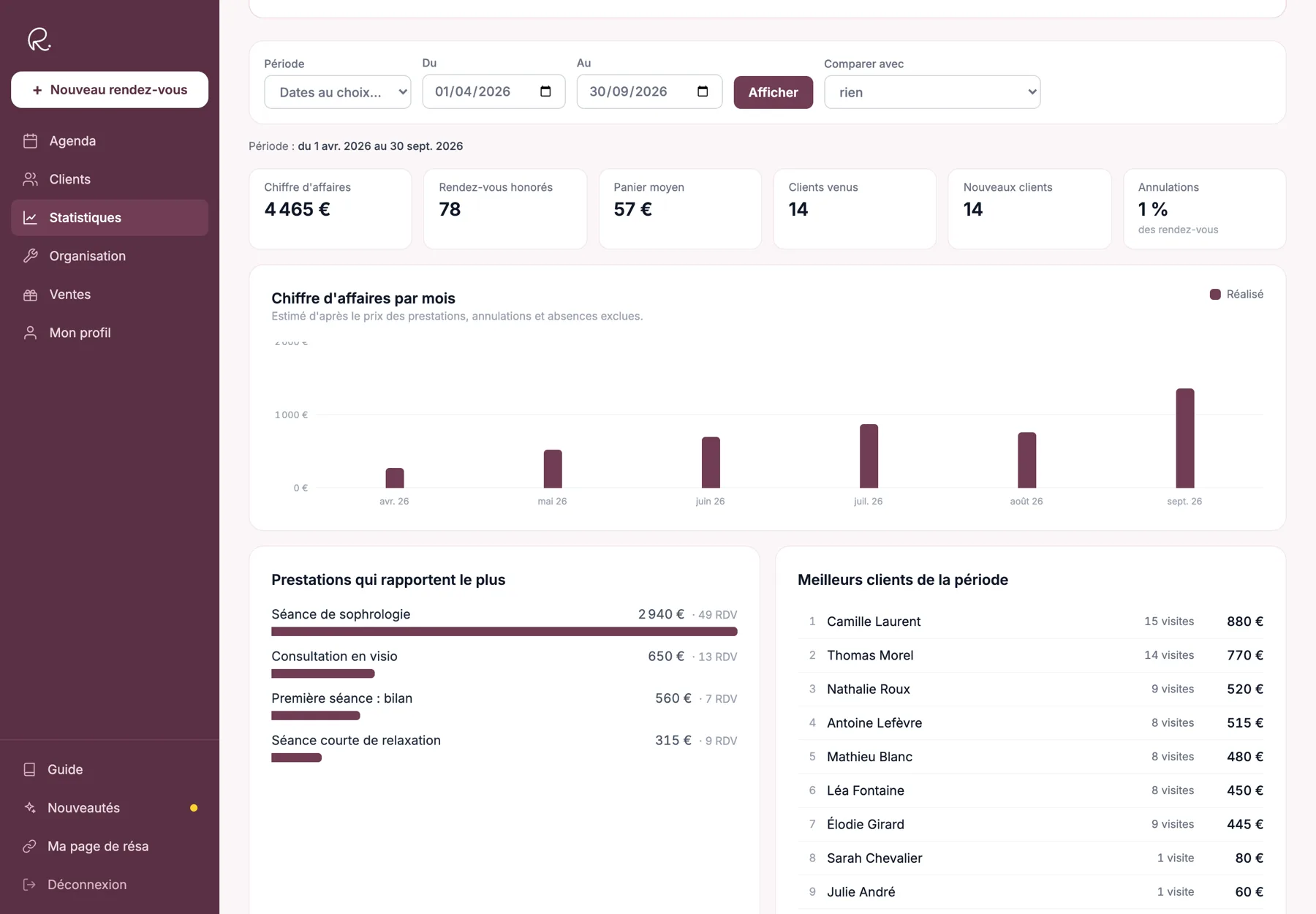Navigate to Ventes

(110, 295)
